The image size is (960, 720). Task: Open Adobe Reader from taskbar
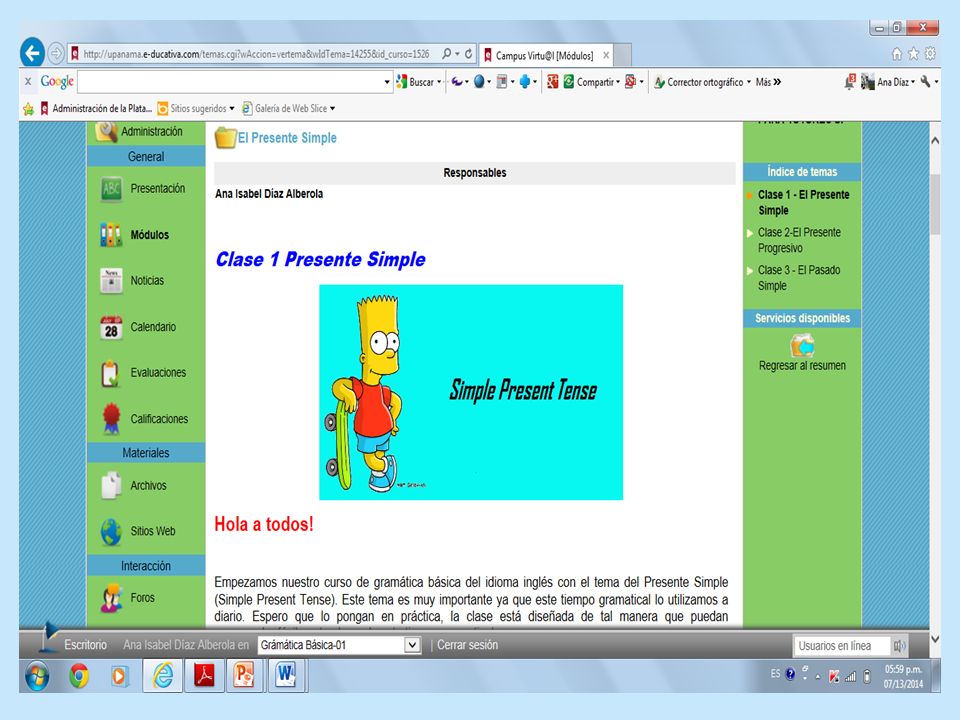pos(204,675)
